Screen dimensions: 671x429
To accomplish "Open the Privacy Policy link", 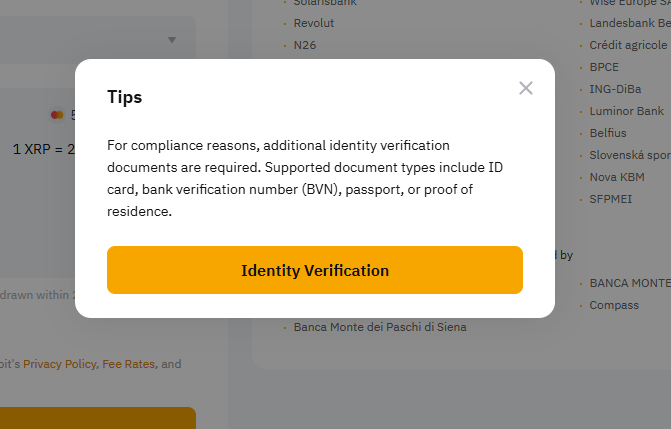I will click(59, 364).
